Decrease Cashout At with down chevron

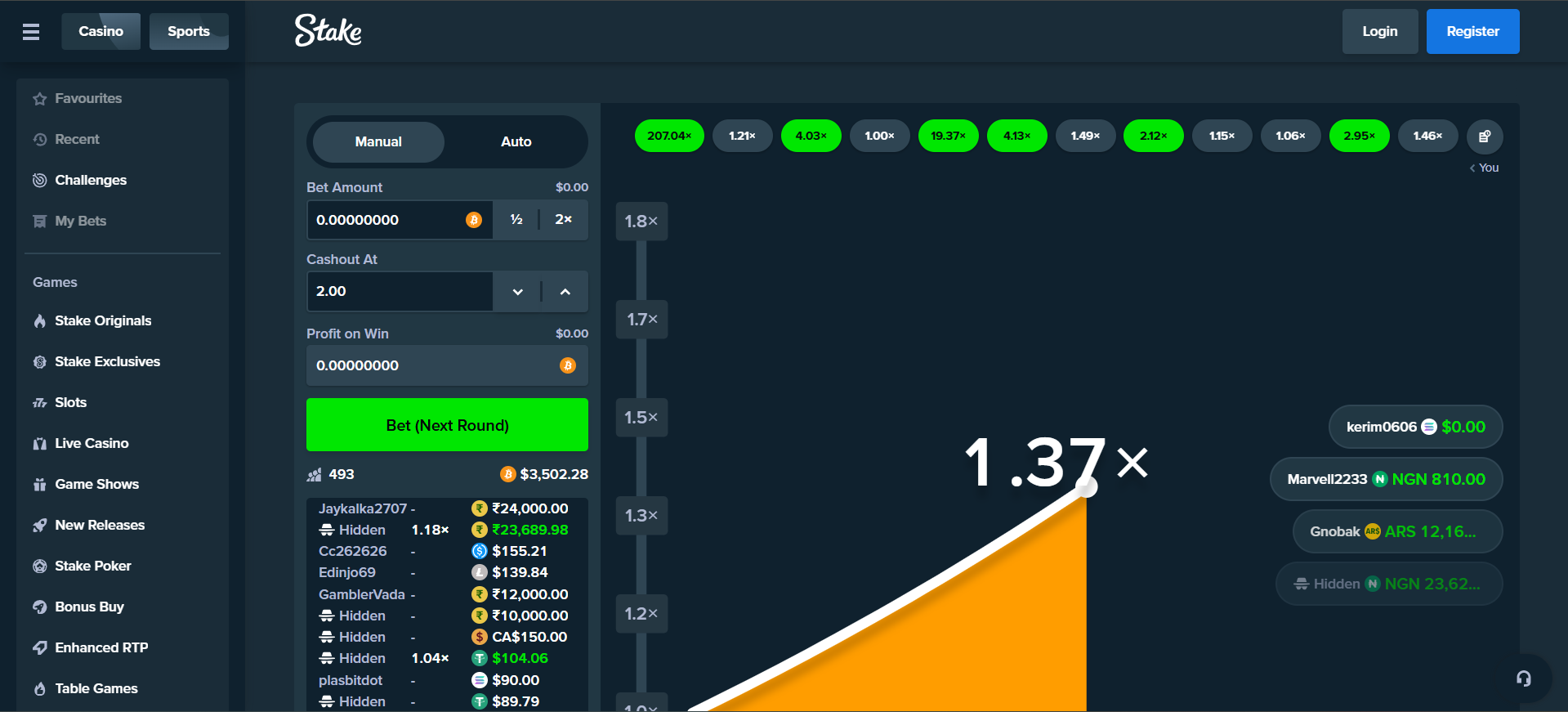point(517,292)
